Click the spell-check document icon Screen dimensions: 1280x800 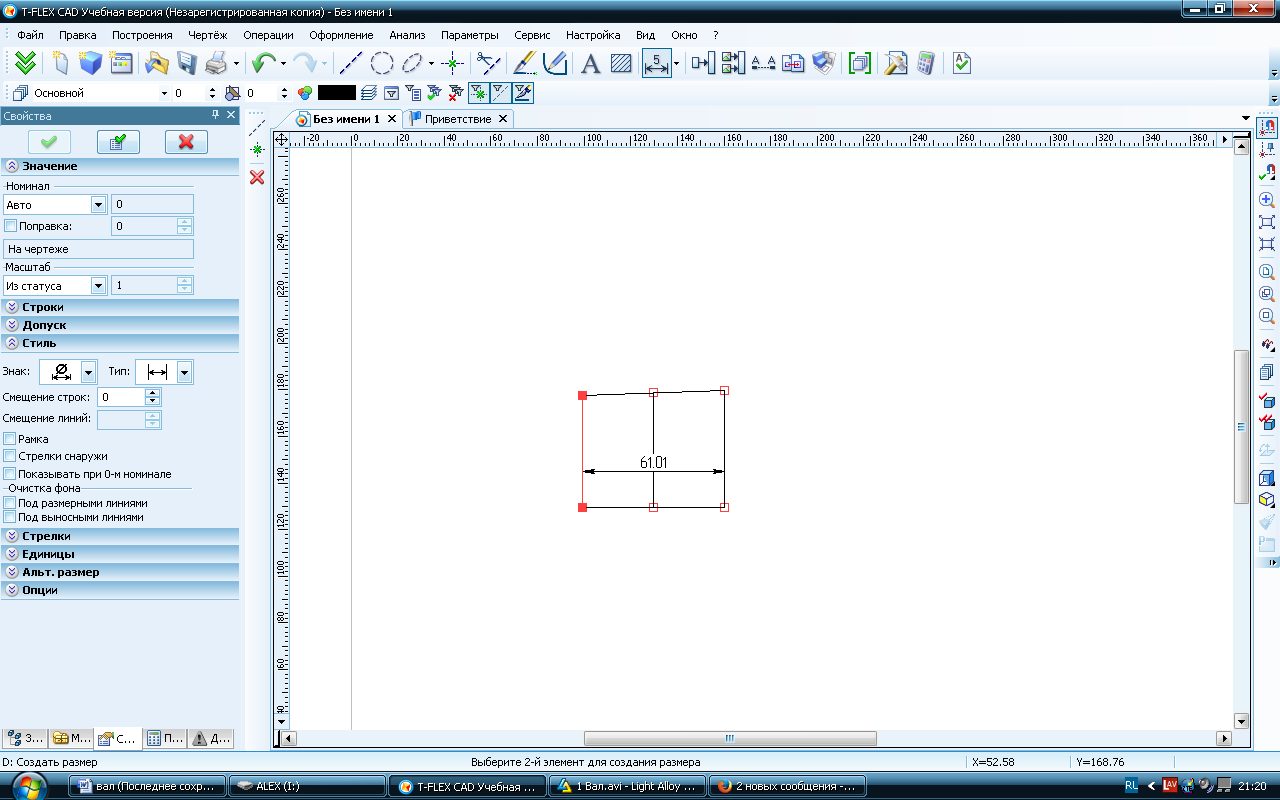point(961,63)
